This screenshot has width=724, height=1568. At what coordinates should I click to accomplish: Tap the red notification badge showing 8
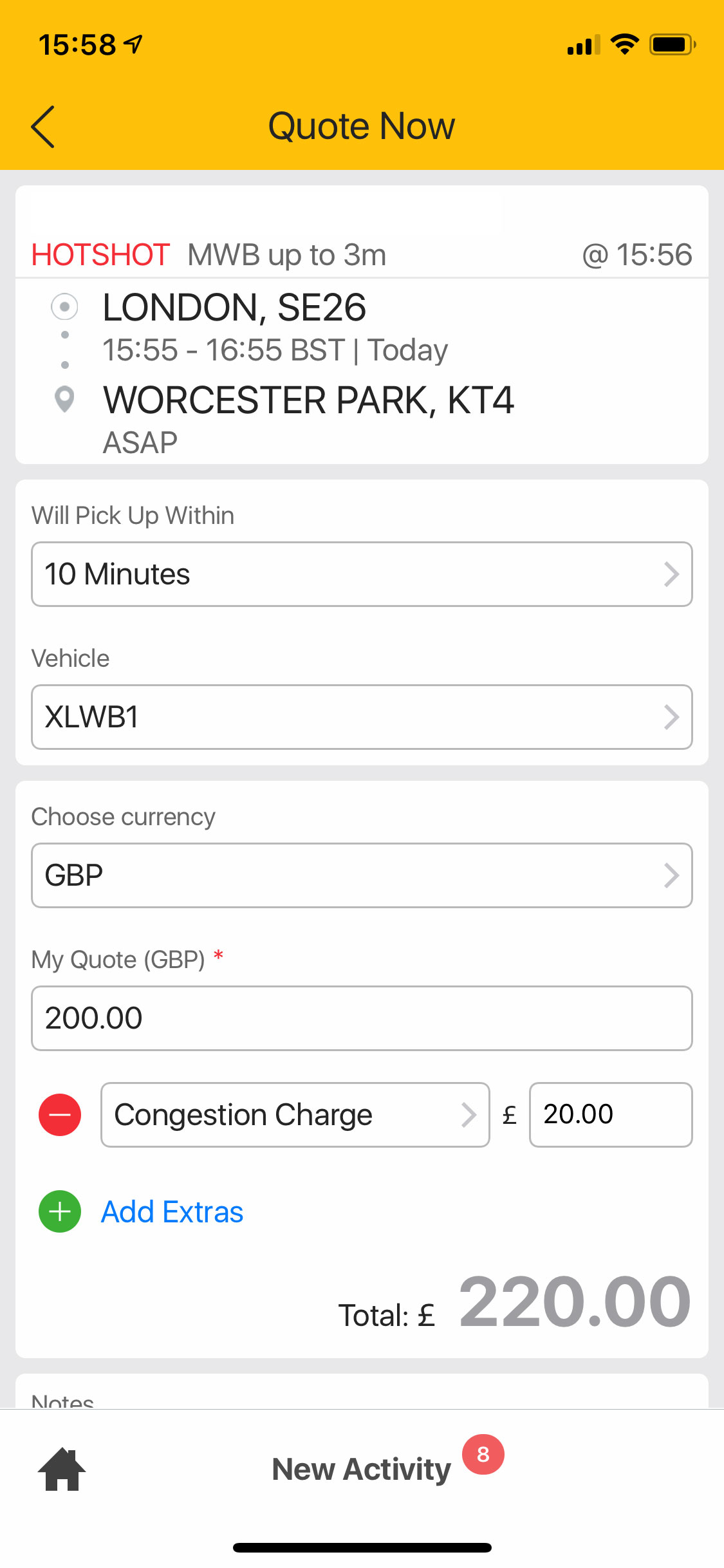(483, 1454)
